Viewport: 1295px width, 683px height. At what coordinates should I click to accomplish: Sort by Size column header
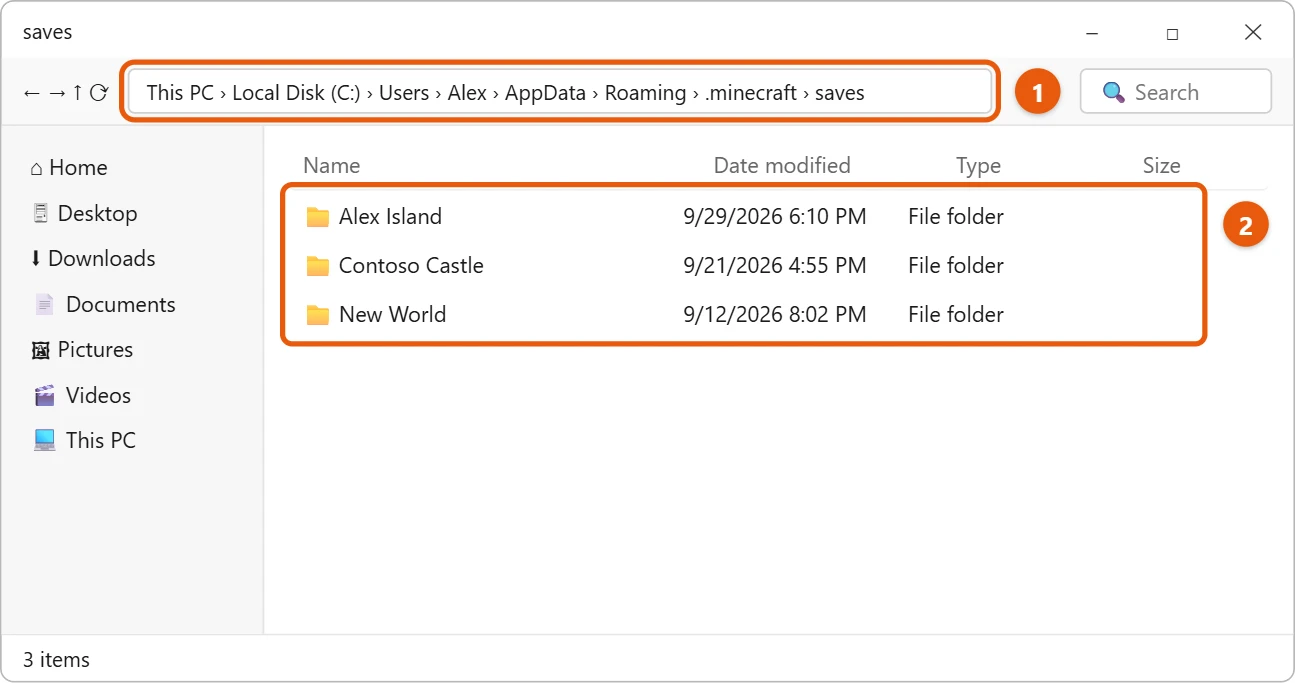click(1162, 166)
